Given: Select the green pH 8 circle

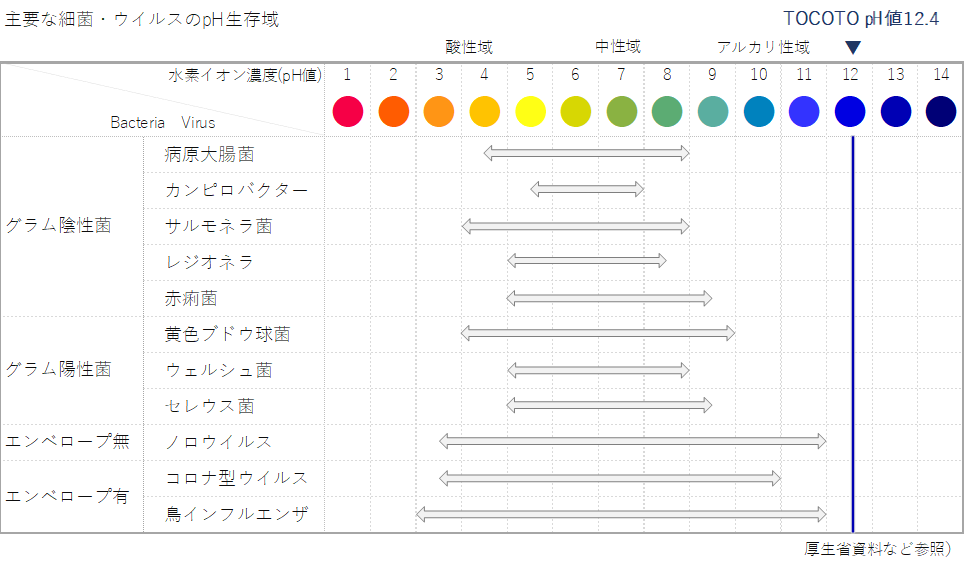Looking at the screenshot, I should tap(667, 111).
